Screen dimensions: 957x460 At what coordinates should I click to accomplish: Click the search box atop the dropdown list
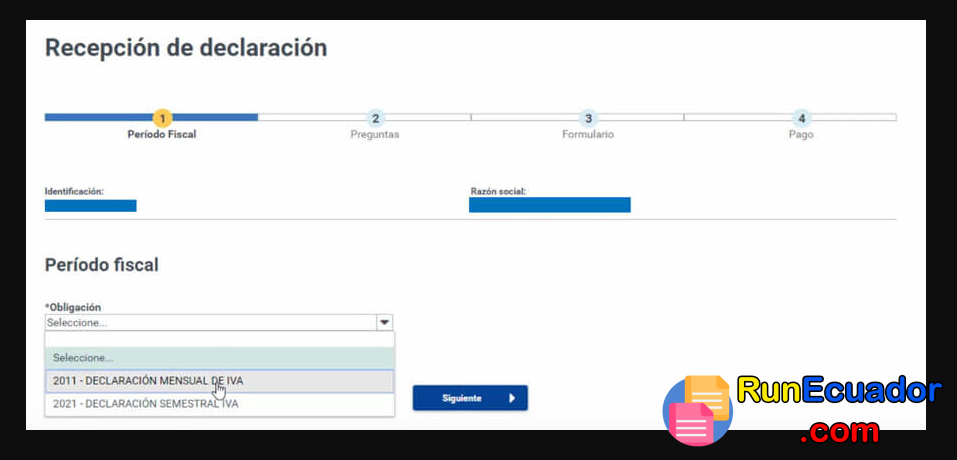click(x=220, y=339)
